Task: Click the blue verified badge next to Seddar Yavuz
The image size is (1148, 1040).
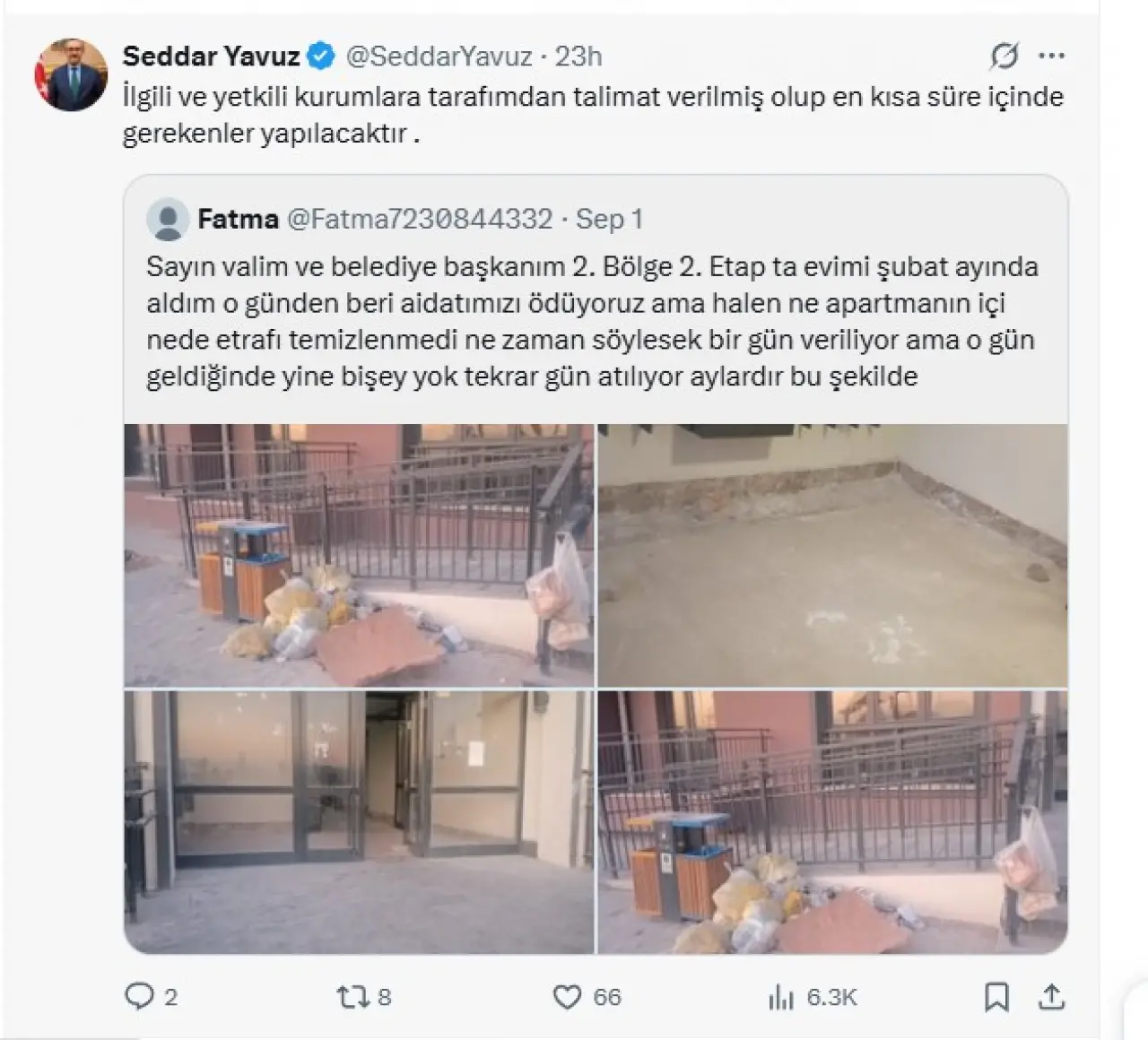Action: [321, 56]
